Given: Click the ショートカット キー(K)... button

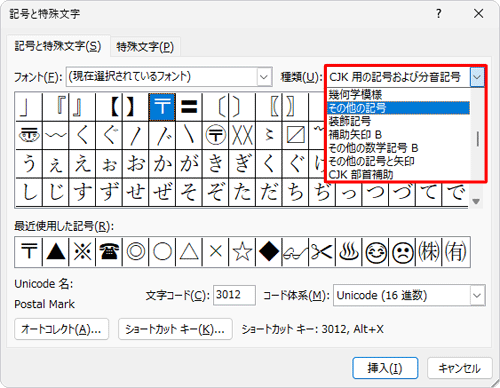Looking at the screenshot, I should 175,329.
